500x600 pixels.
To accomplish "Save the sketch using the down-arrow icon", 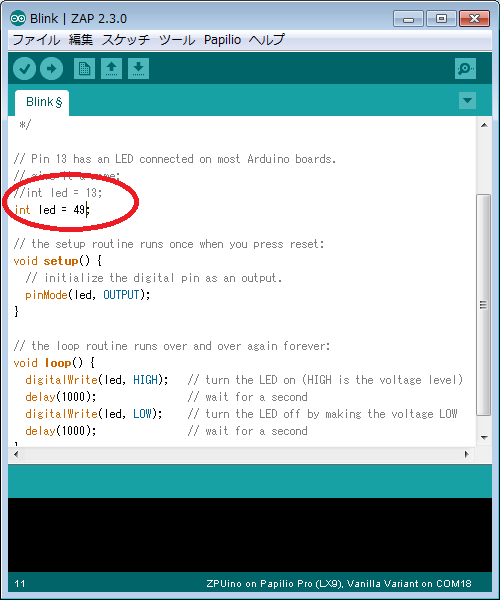I will [x=138, y=69].
